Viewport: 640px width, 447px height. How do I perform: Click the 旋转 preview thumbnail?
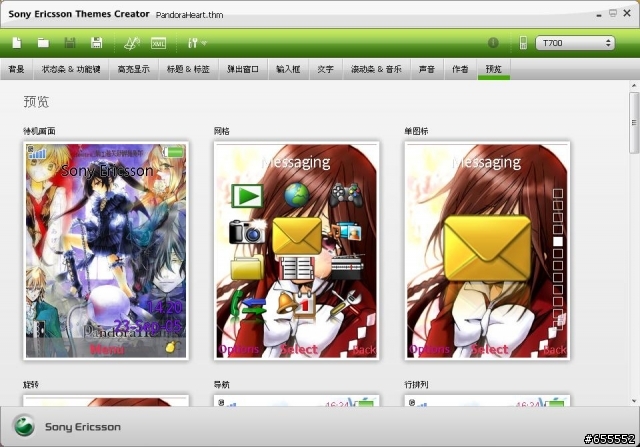point(106,400)
